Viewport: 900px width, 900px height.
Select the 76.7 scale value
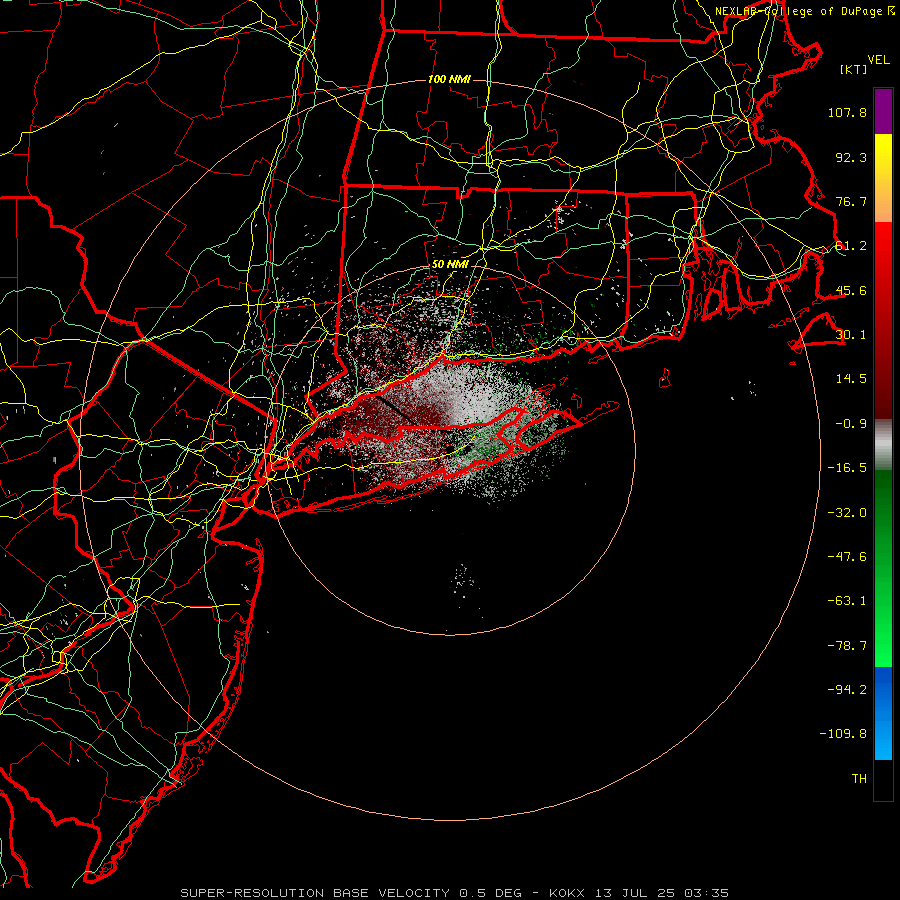click(x=851, y=201)
